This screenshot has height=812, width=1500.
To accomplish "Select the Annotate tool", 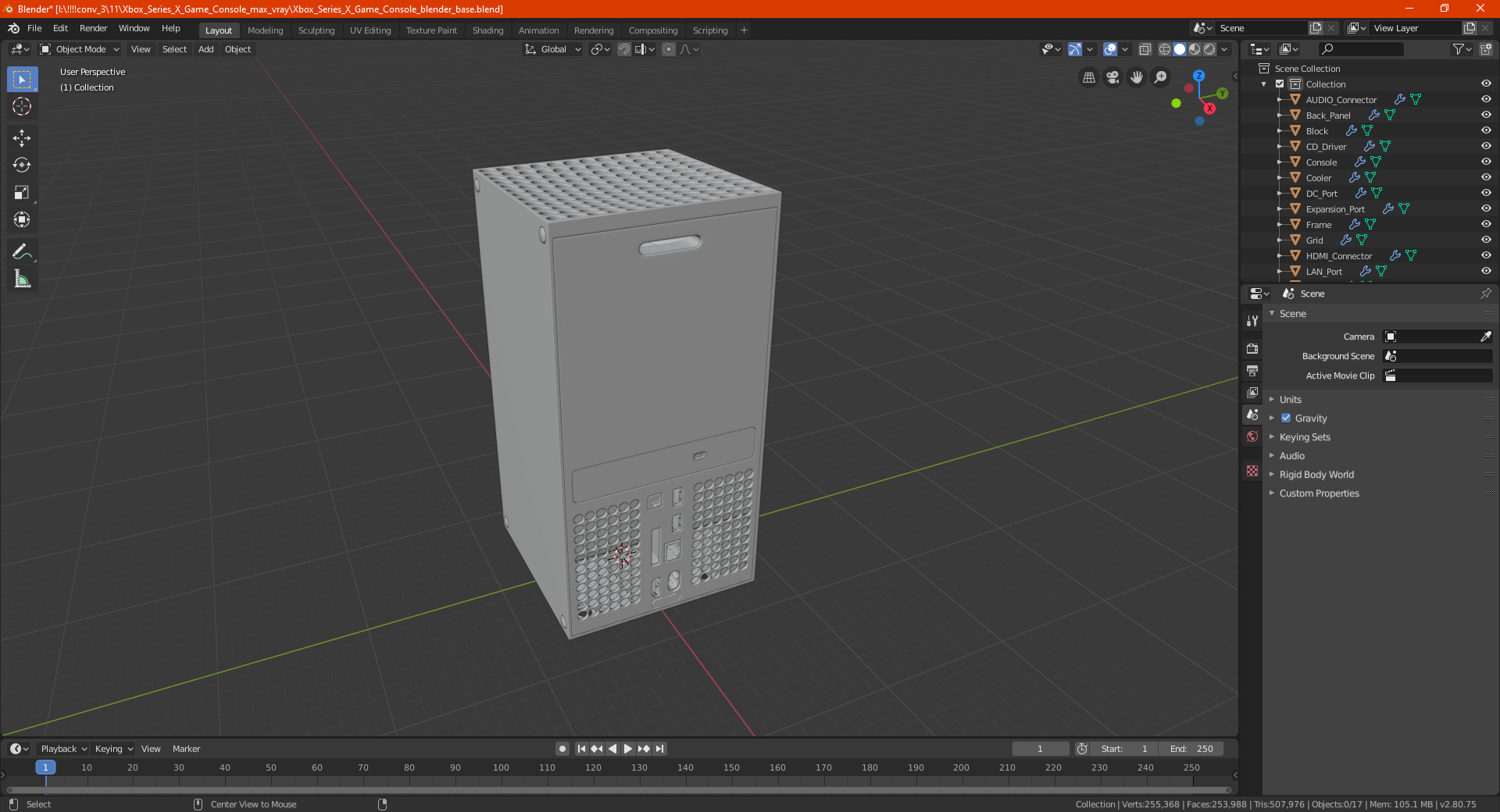I will [x=22, y=251].
